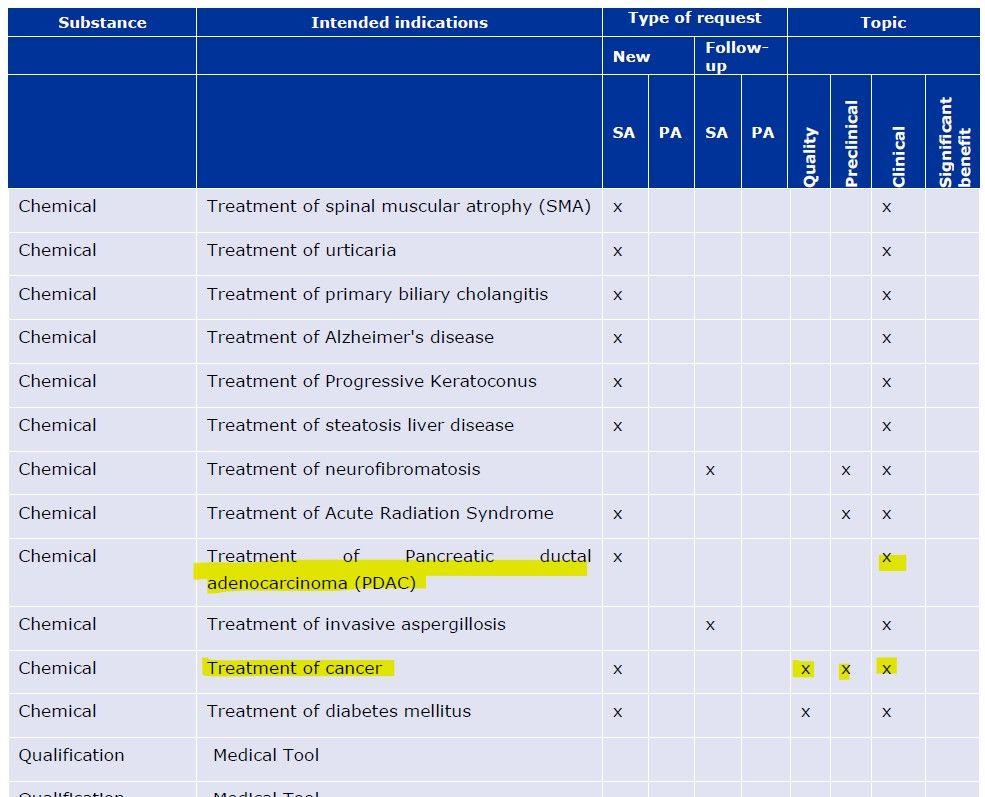Click the Substance column header
Viewport: 985px width, 797px height.
coord(101,22)
